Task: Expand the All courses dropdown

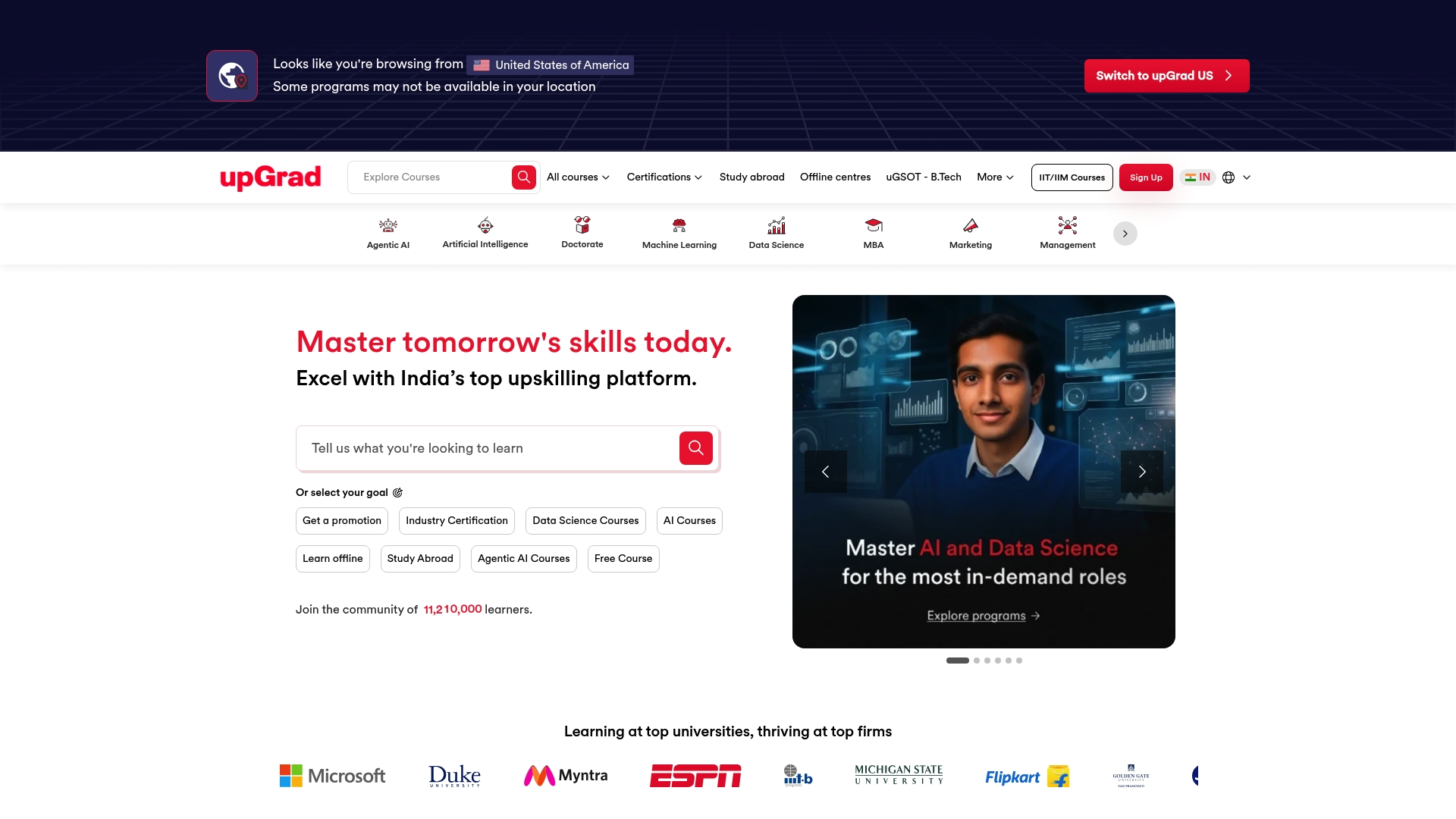Action: (x=578, y=177)
